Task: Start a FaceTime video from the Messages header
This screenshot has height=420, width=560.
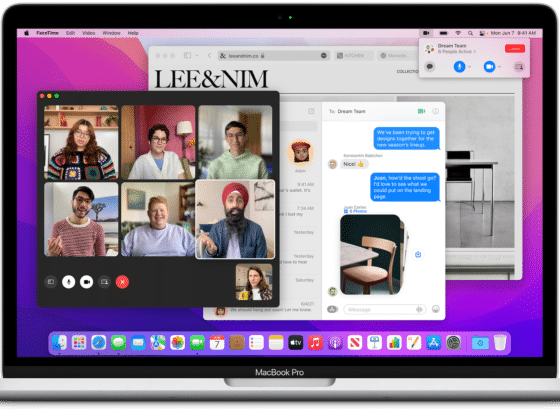Action: pyautogui.click(x=421, y=111)
